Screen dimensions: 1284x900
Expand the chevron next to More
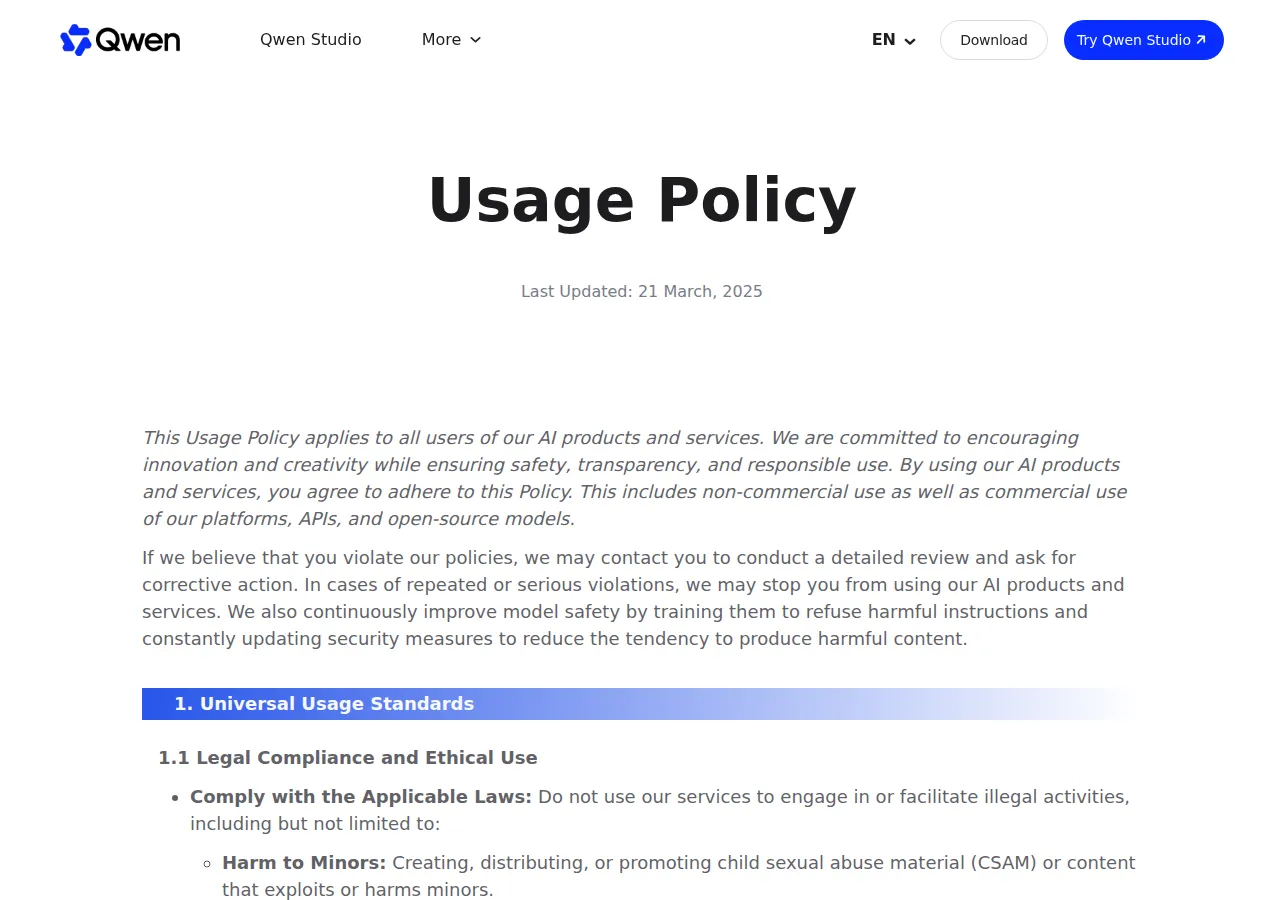[x=476, y=40]
